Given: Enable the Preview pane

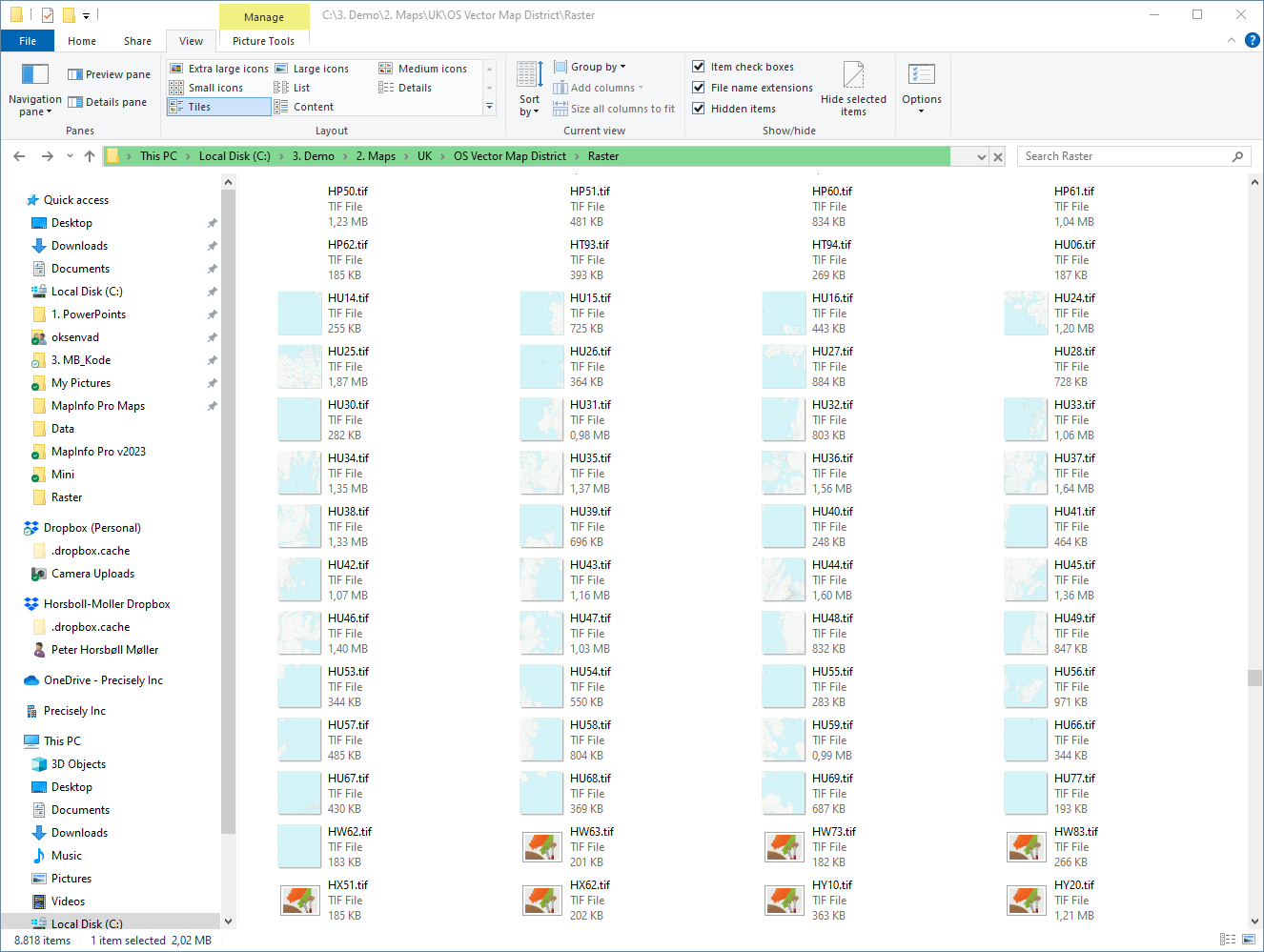Looking at the screenshot, I should (x=108, y=73).
